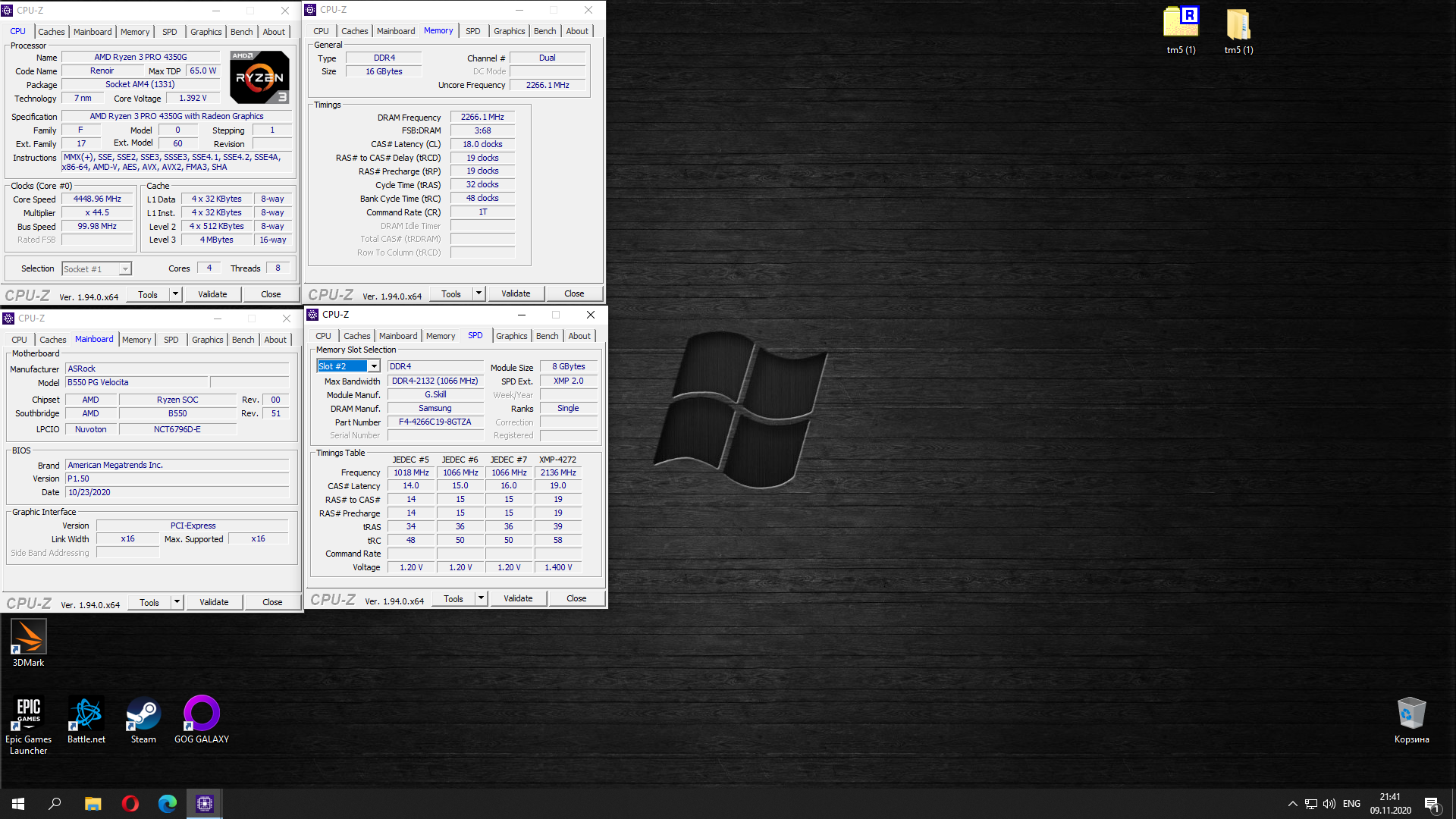Expand Tools arrow in Memory window
The width and height of the screenshot is (1456, 819).
coord(479,293)
